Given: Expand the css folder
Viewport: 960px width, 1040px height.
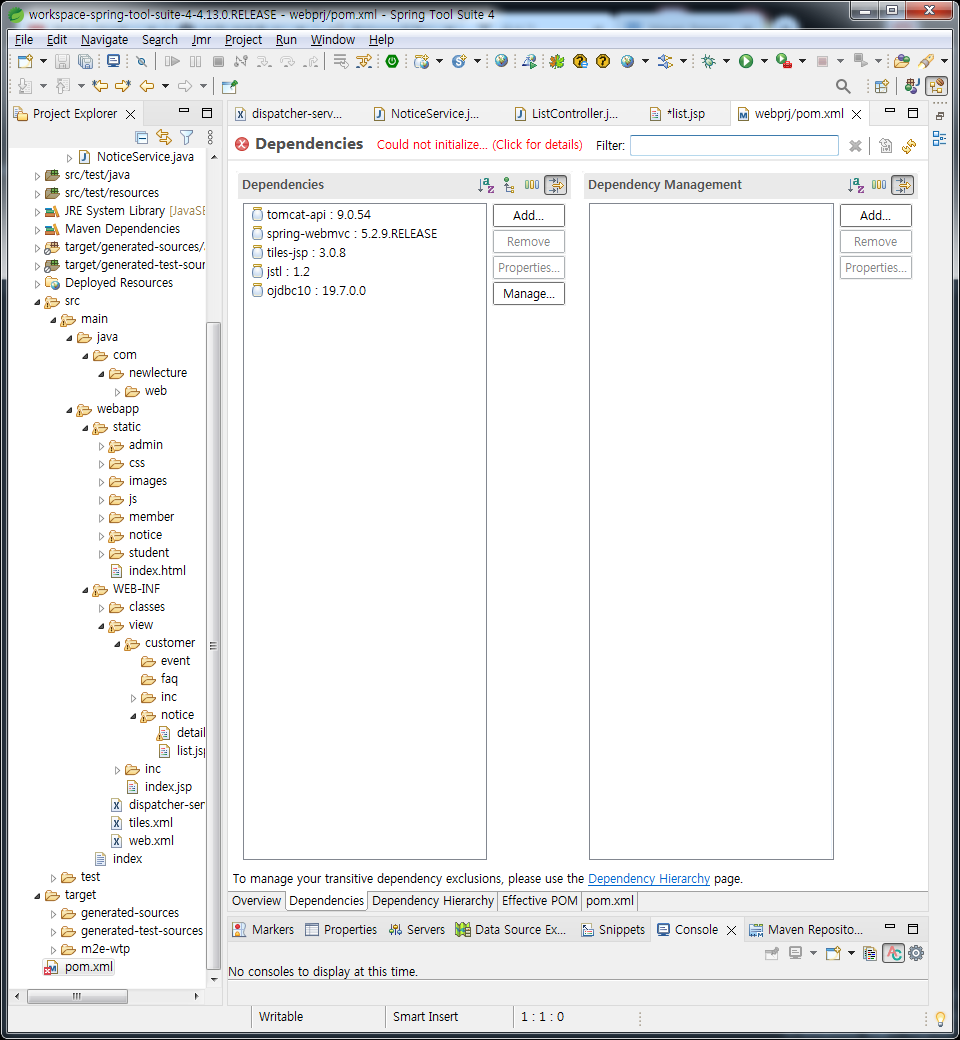Looking at the screenshot, I should tap(102, 464).
